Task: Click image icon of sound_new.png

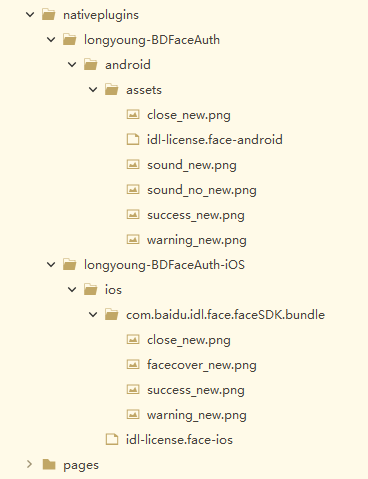Action: click(x=133, y=165)
